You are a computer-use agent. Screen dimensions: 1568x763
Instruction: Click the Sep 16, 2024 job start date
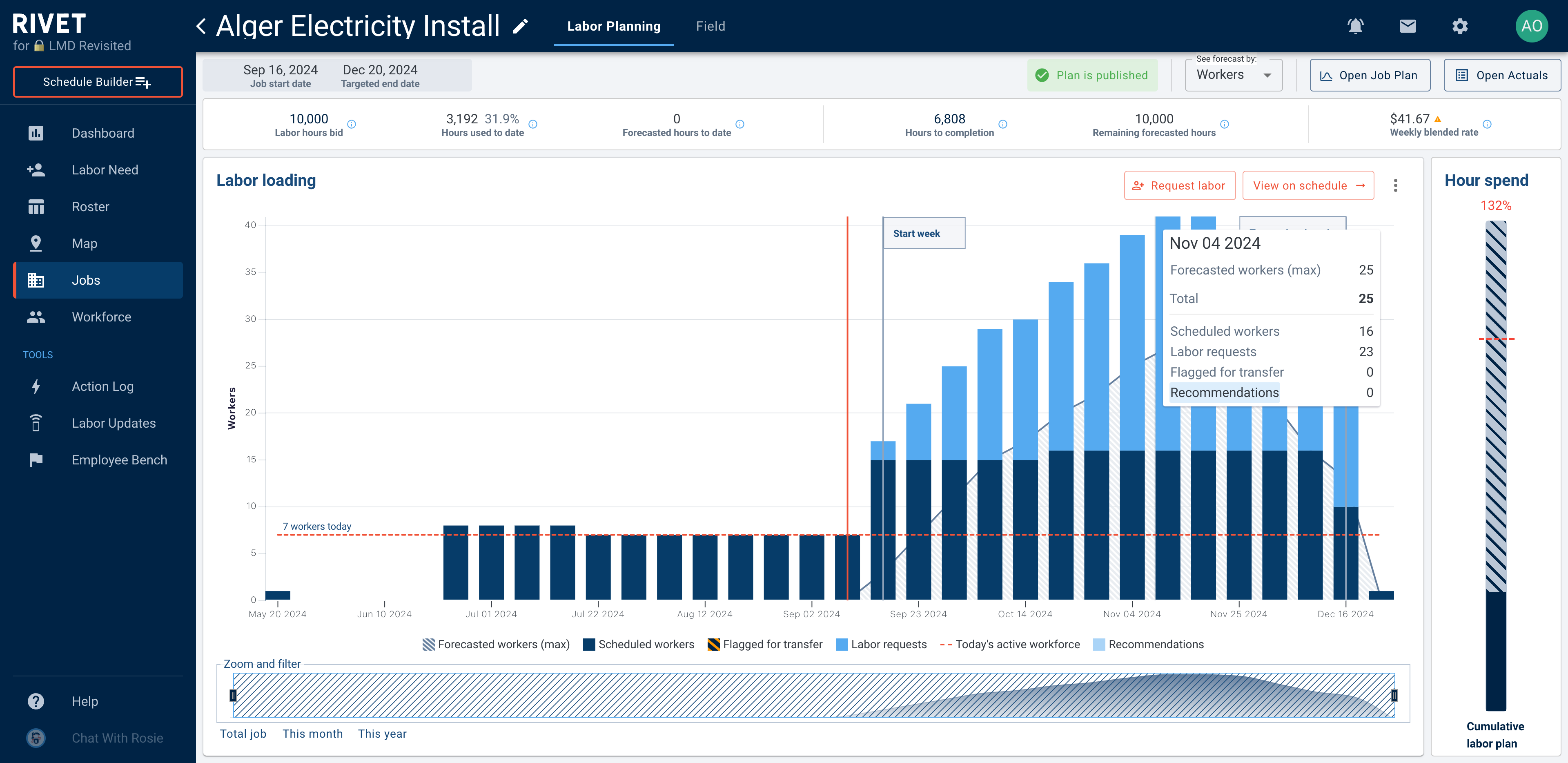pyautogui.click(x=280, y=76)
